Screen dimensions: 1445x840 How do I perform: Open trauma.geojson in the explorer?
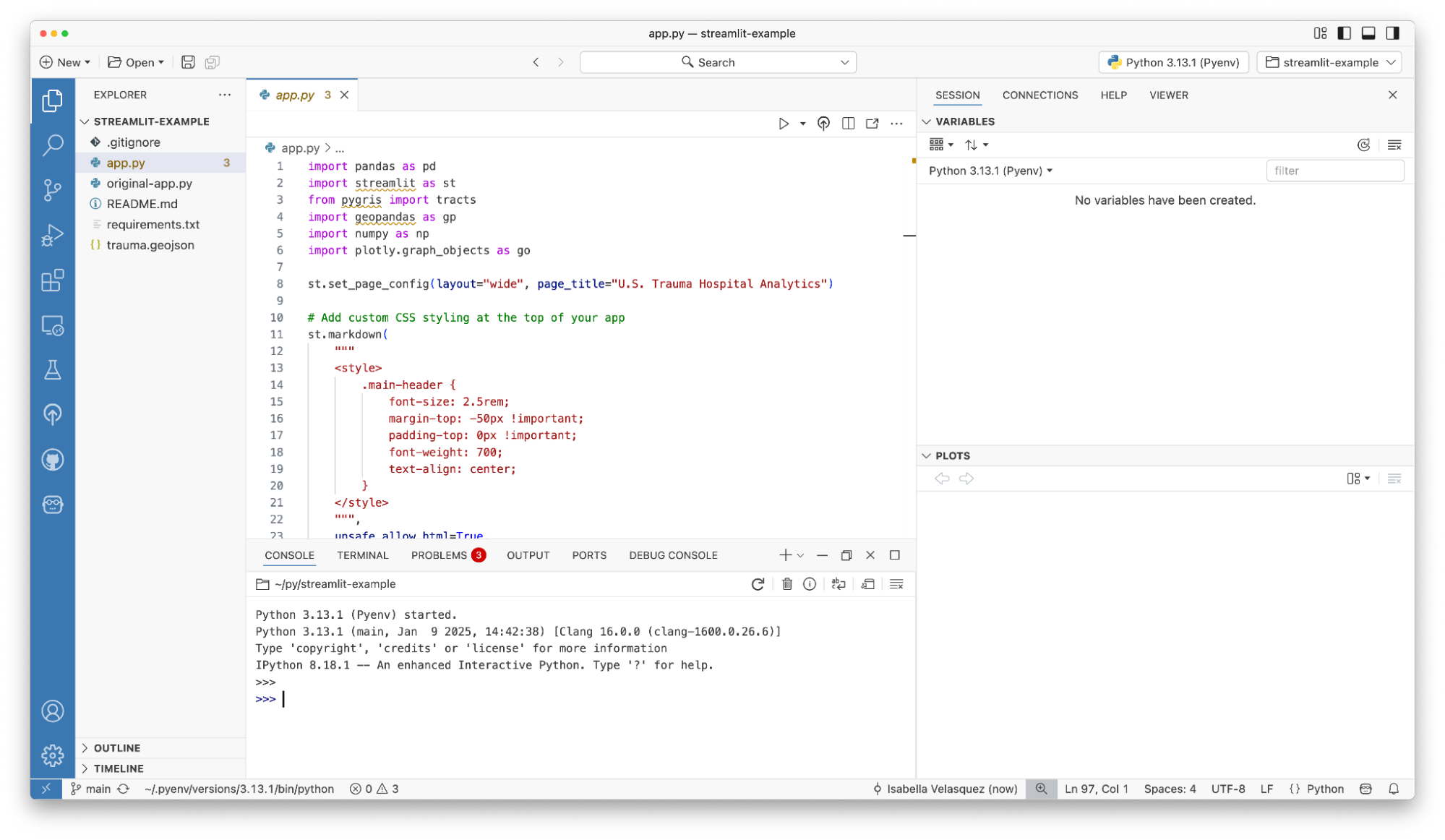coord(150,245)
